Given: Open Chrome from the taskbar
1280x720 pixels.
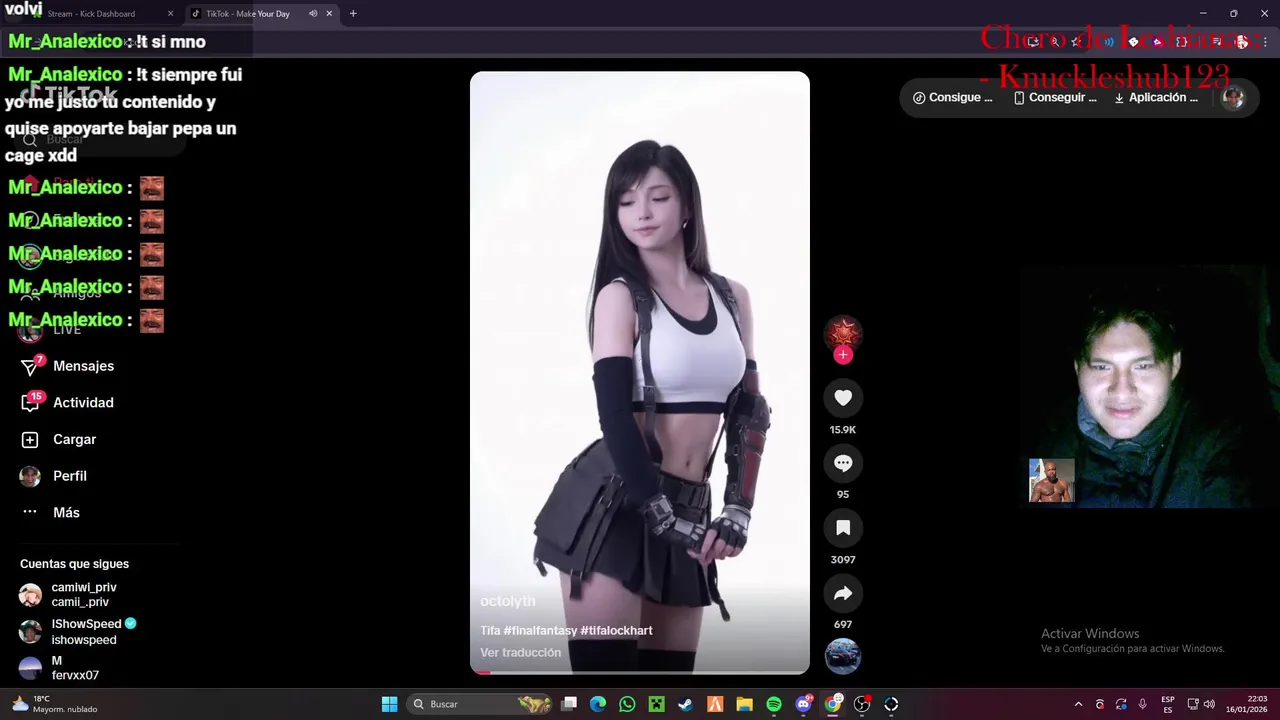Looking at the screenshot, I should pos(832,704).
